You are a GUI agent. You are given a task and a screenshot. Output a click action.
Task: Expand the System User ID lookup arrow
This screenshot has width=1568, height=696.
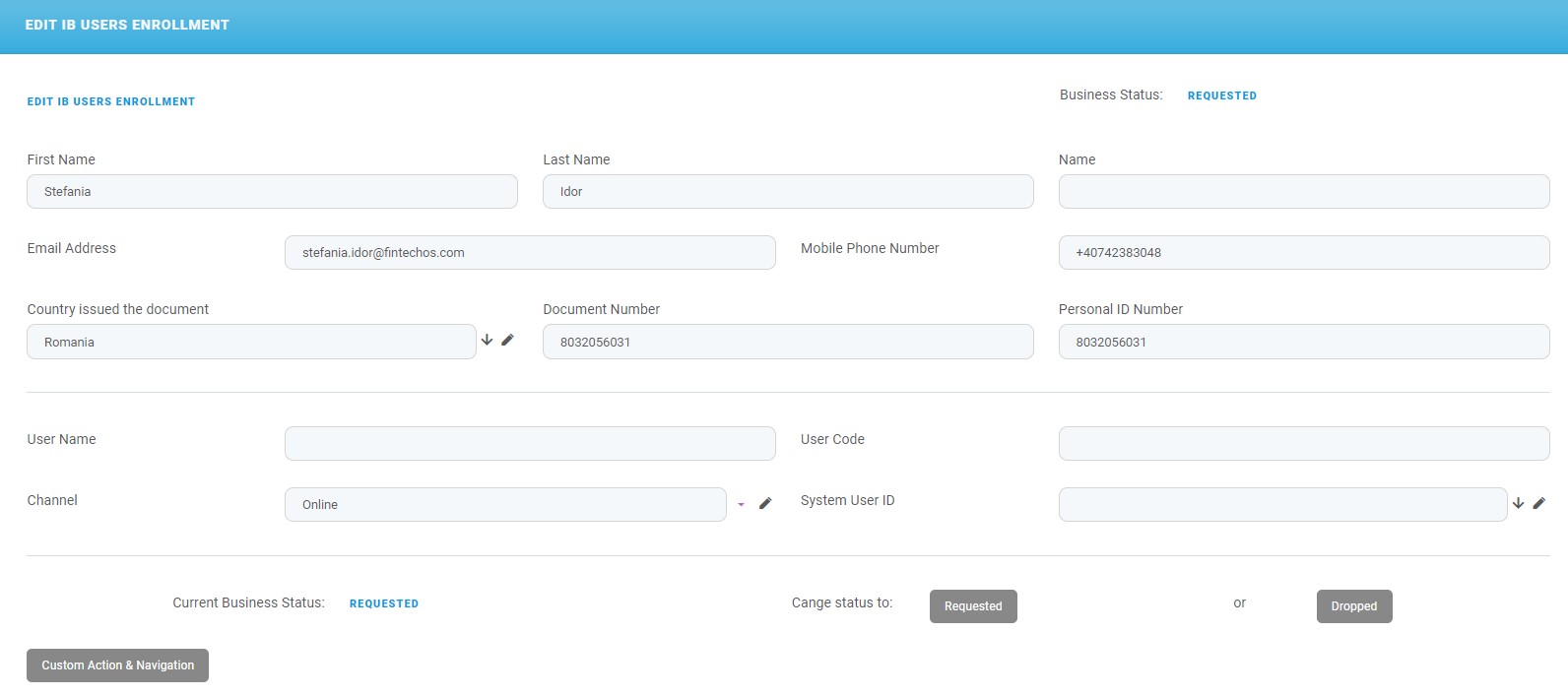[1518, 503]
